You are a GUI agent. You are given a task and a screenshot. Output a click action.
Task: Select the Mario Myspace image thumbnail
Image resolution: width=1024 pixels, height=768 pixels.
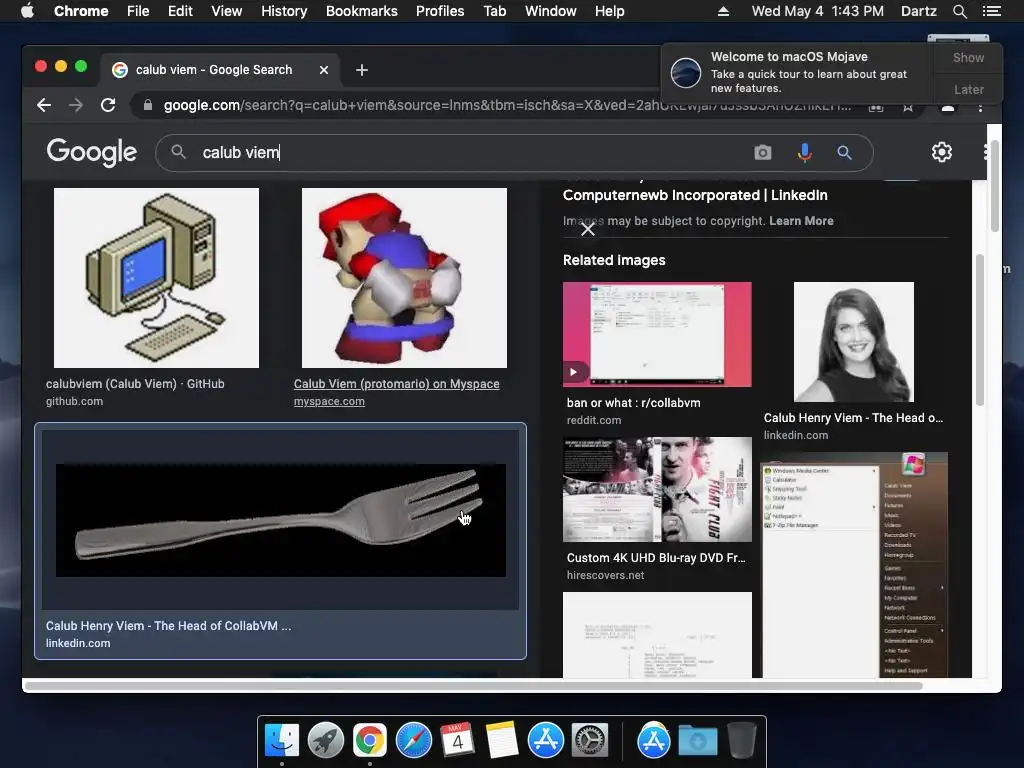pyautogui.click(x=404, y=278)
